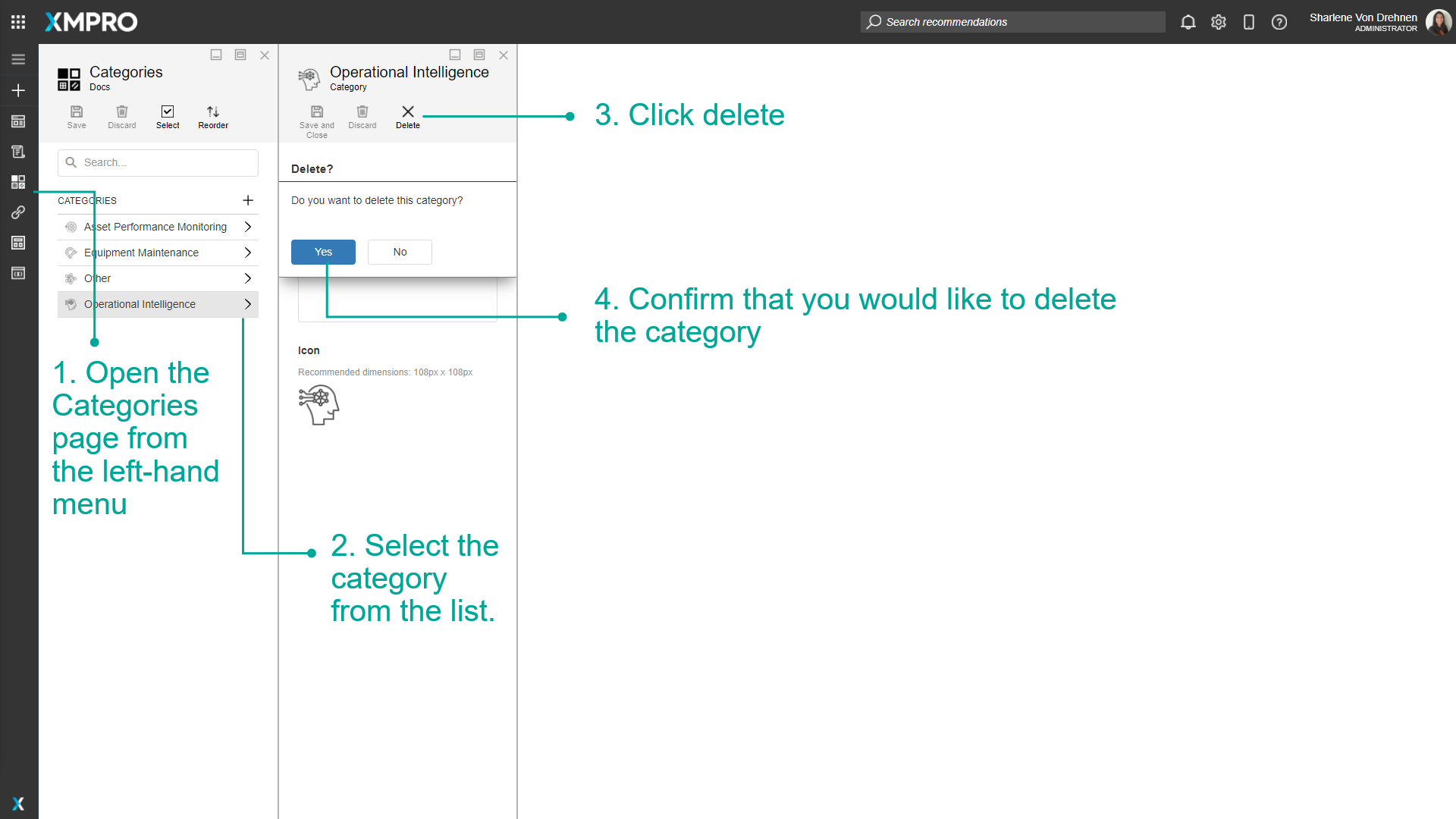Click the Reorder arrows icon

(x=213, y=112)
